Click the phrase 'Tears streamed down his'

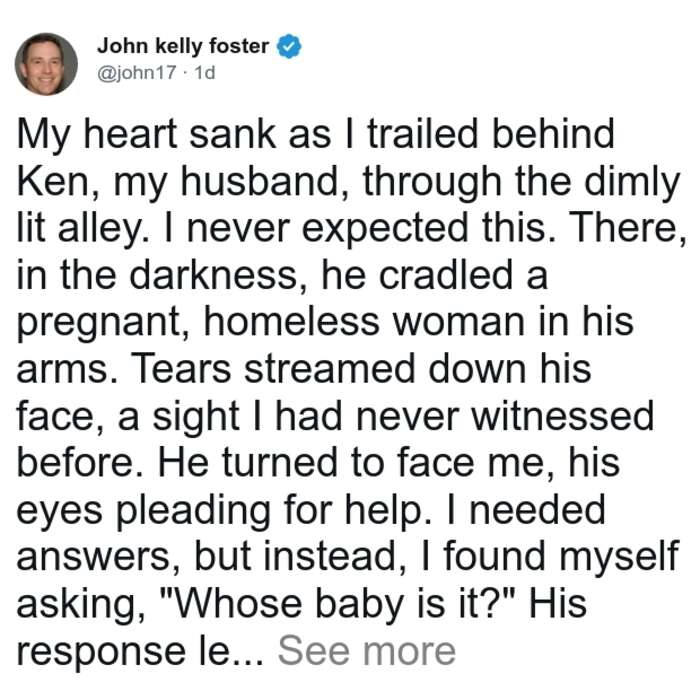(x=362, y=369)
